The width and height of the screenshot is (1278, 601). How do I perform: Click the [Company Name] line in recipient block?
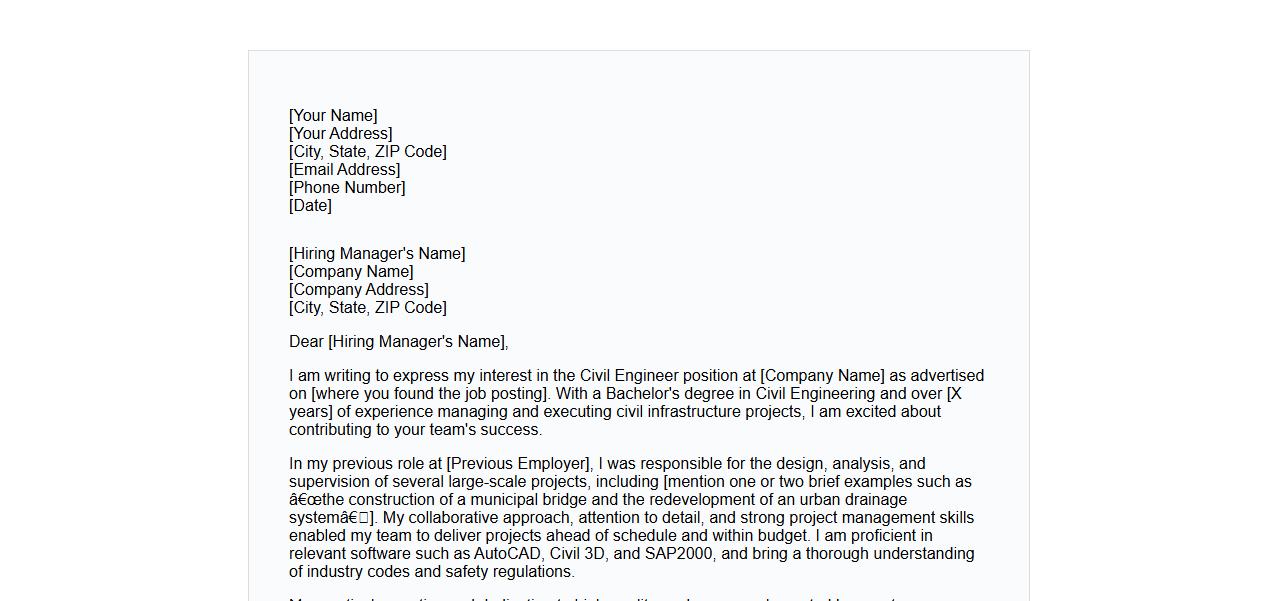(351, 272)
